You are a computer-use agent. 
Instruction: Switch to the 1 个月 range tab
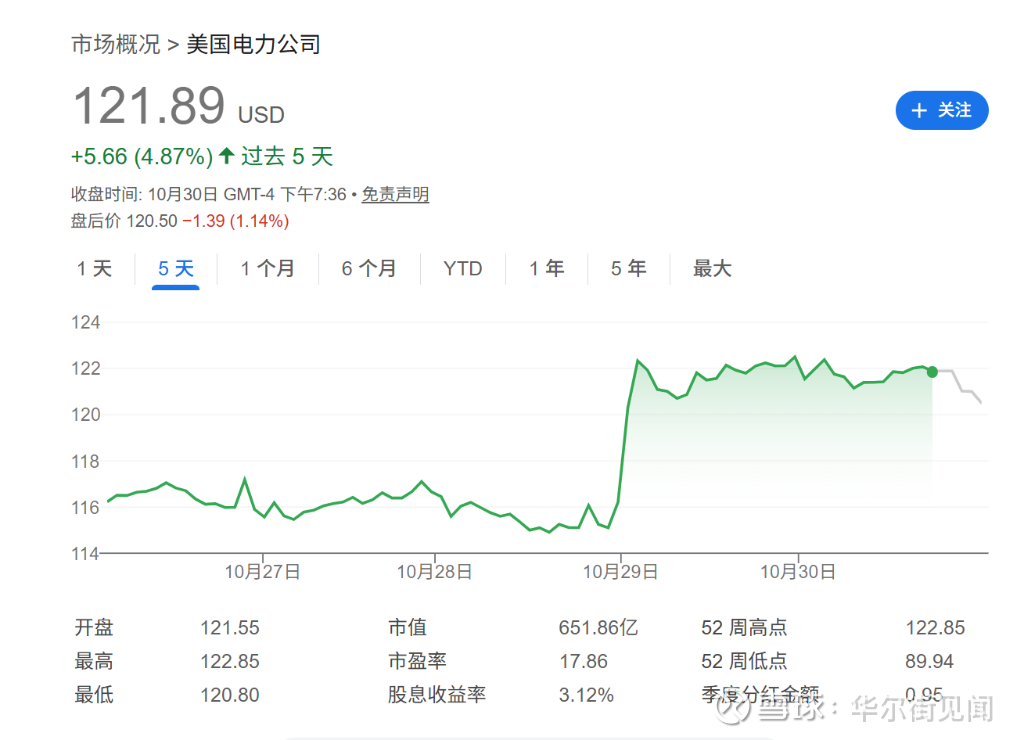267,268
